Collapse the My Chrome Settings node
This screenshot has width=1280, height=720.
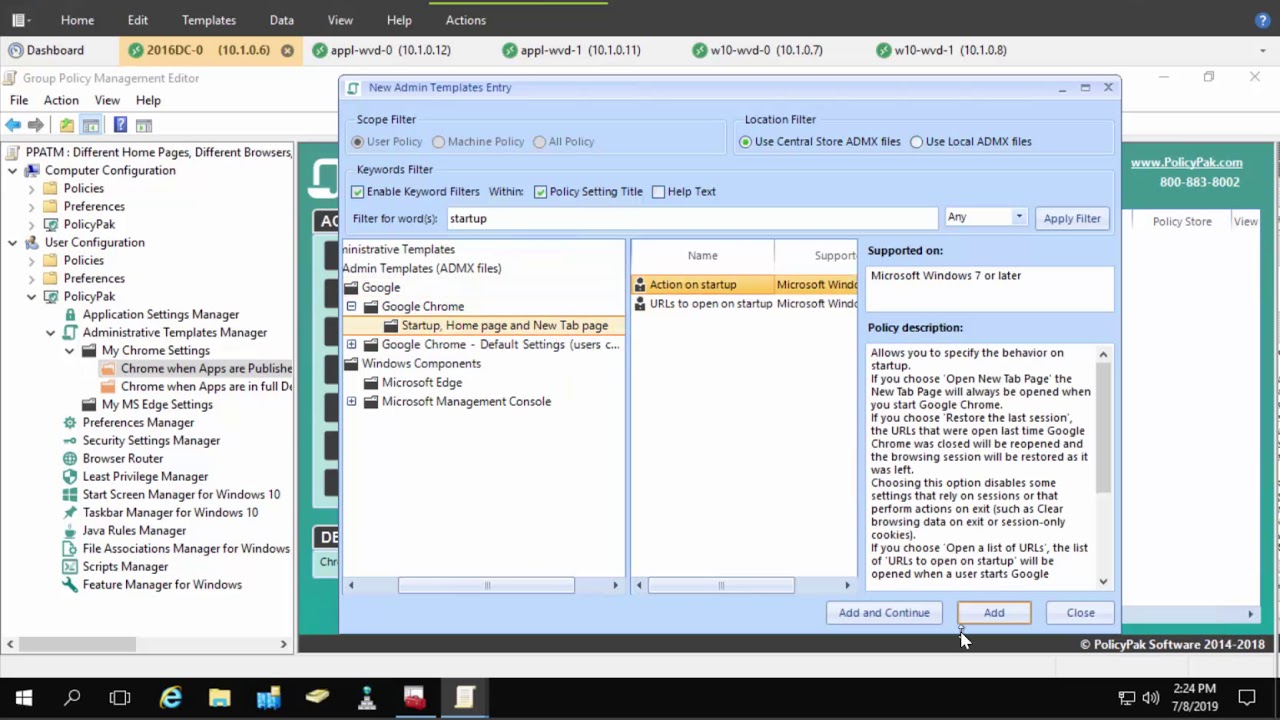pos(69,350)
